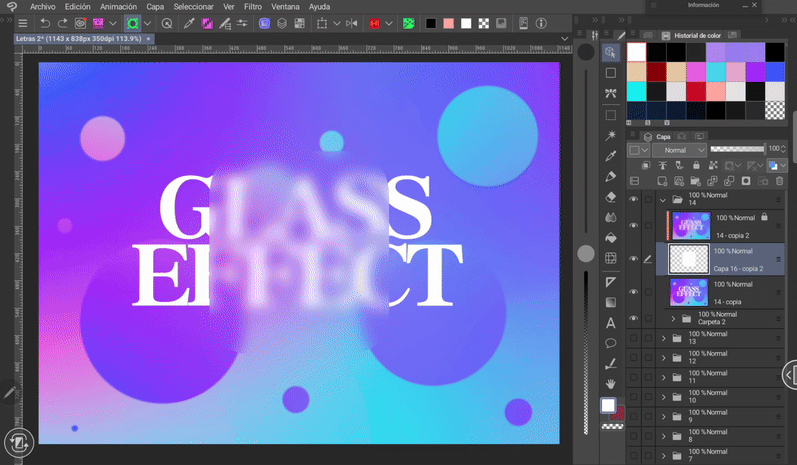797x465 pixels.
Task: Open the Filtro menu
Action: [253, 7]
